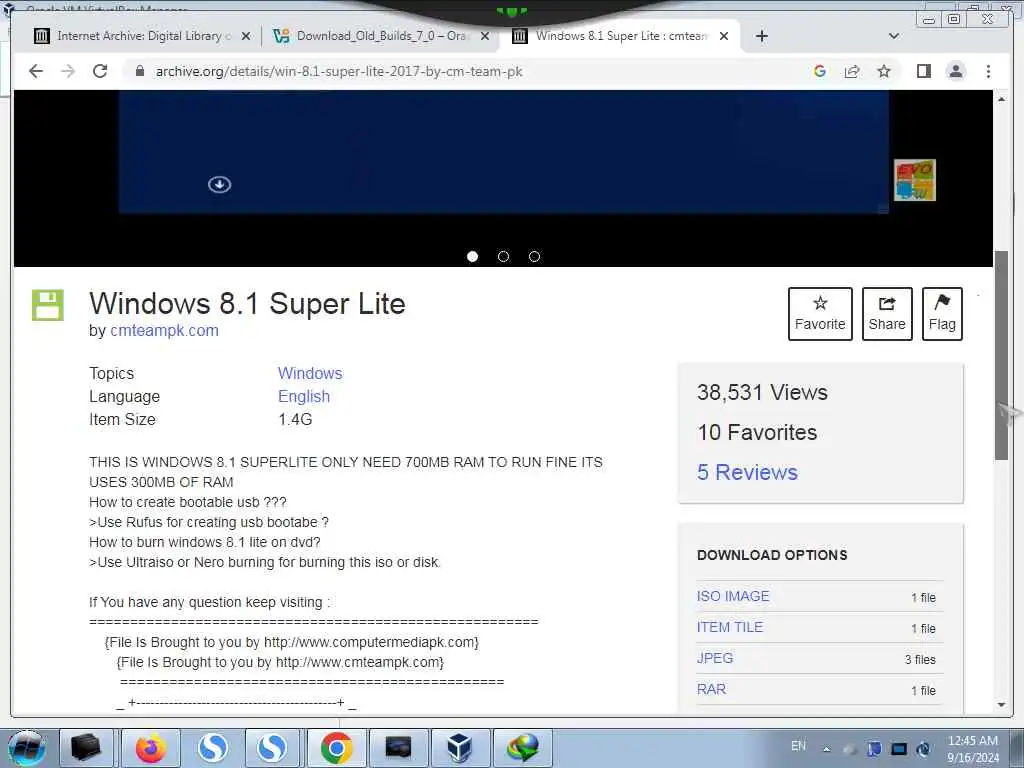Click '1.4G' item size value
This screenshot has width=1024, height=768.
click(295, 419)
